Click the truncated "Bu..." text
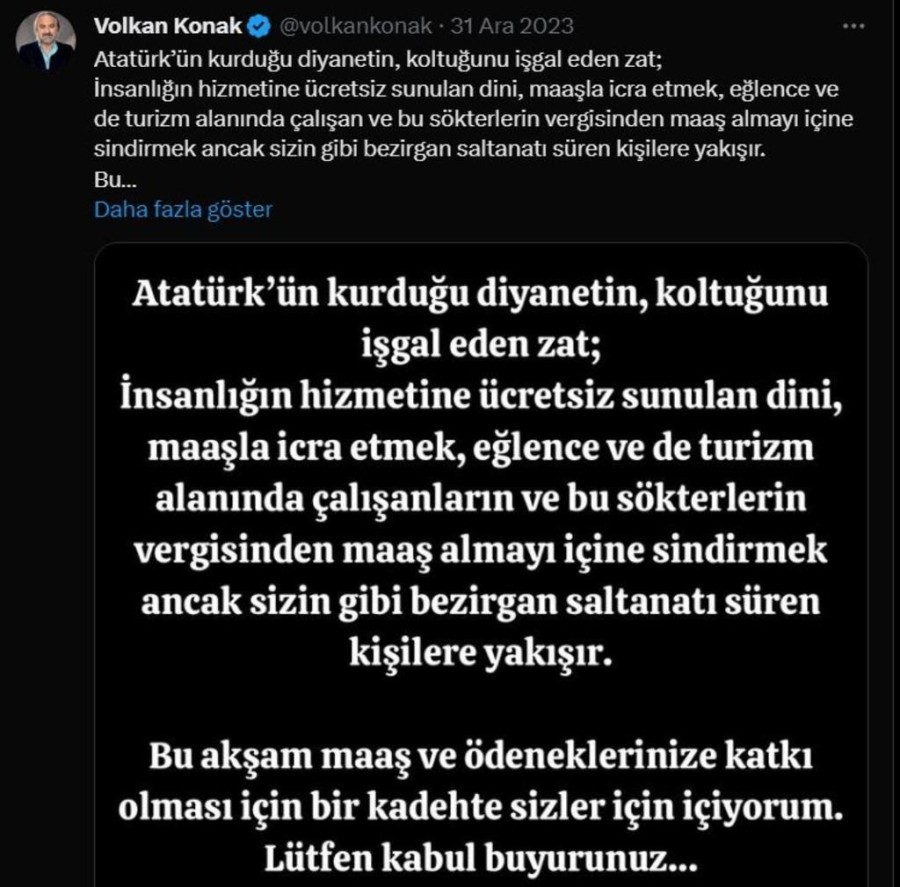Viewport: 900px width, 887px height. (106, 184)
